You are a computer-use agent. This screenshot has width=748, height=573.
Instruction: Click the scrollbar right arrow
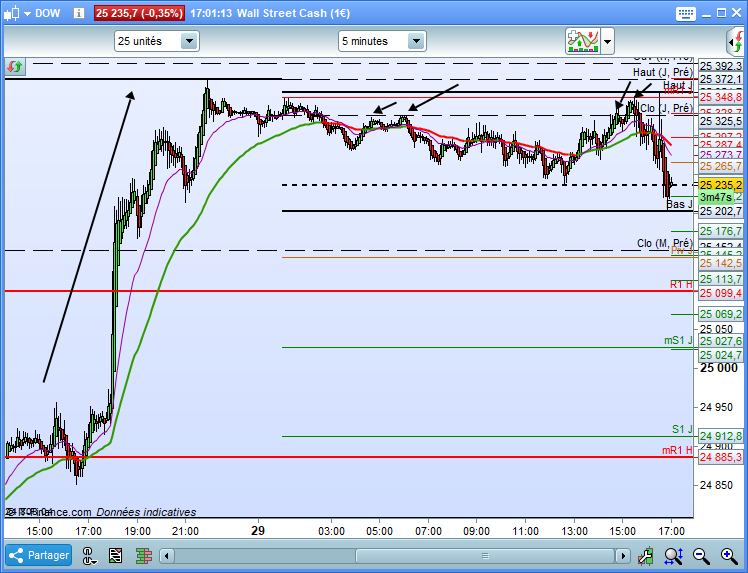click(x=623, y=556)
